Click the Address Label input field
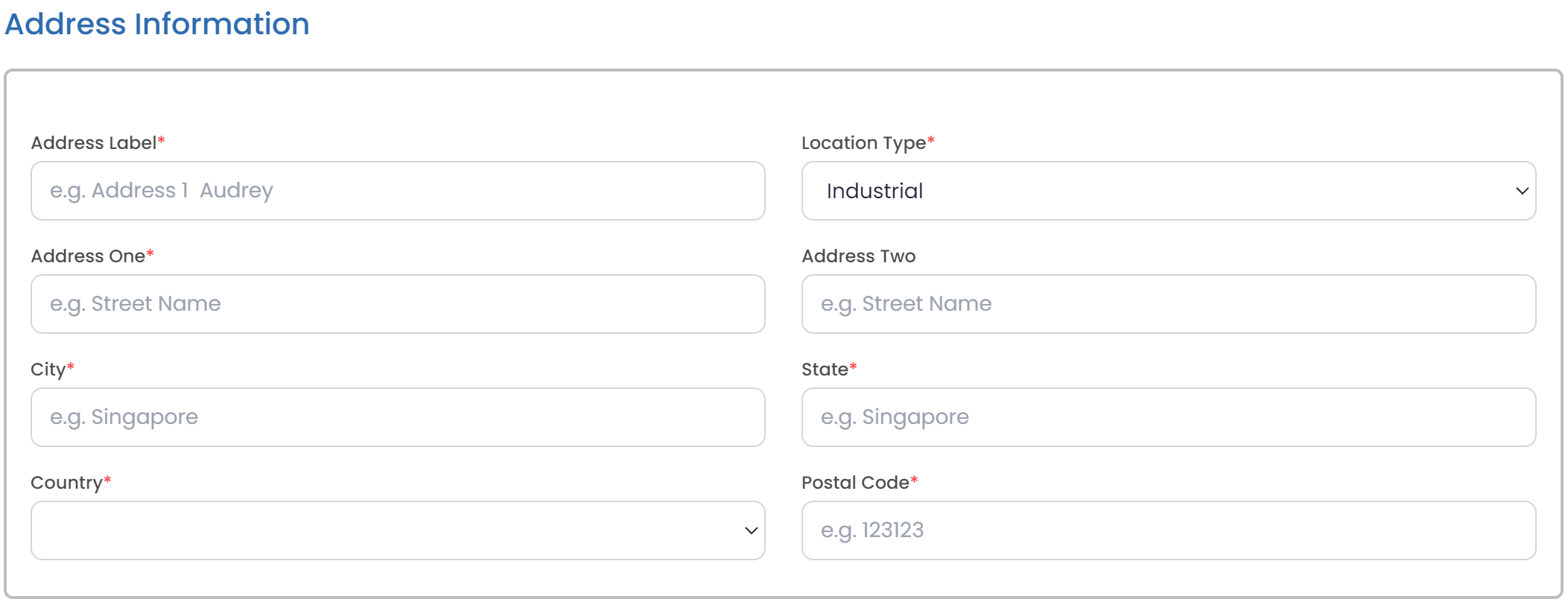The height and width of the screenshot is (602, 1568). [398, 191]
